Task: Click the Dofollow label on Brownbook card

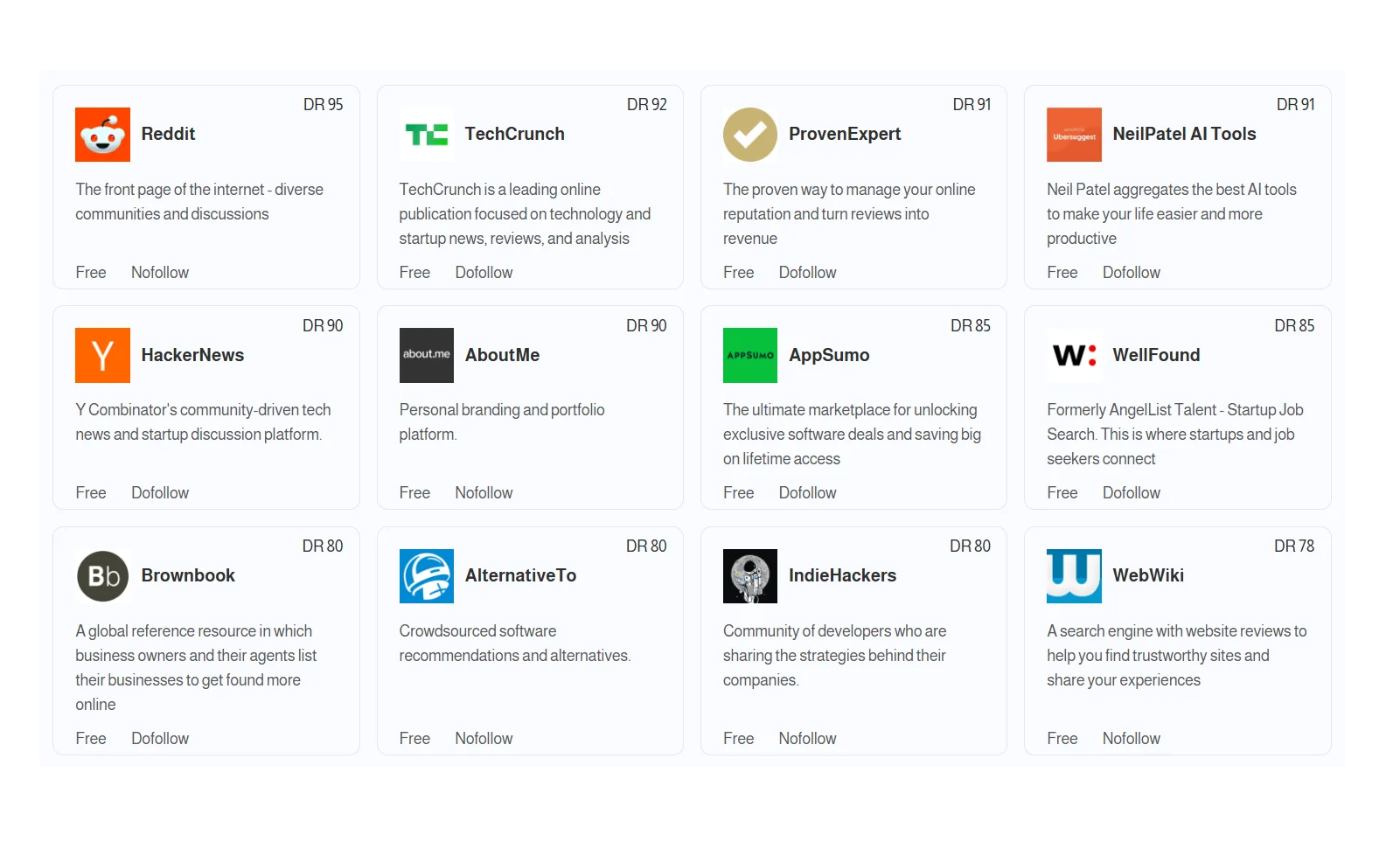Action: [160, 739]
